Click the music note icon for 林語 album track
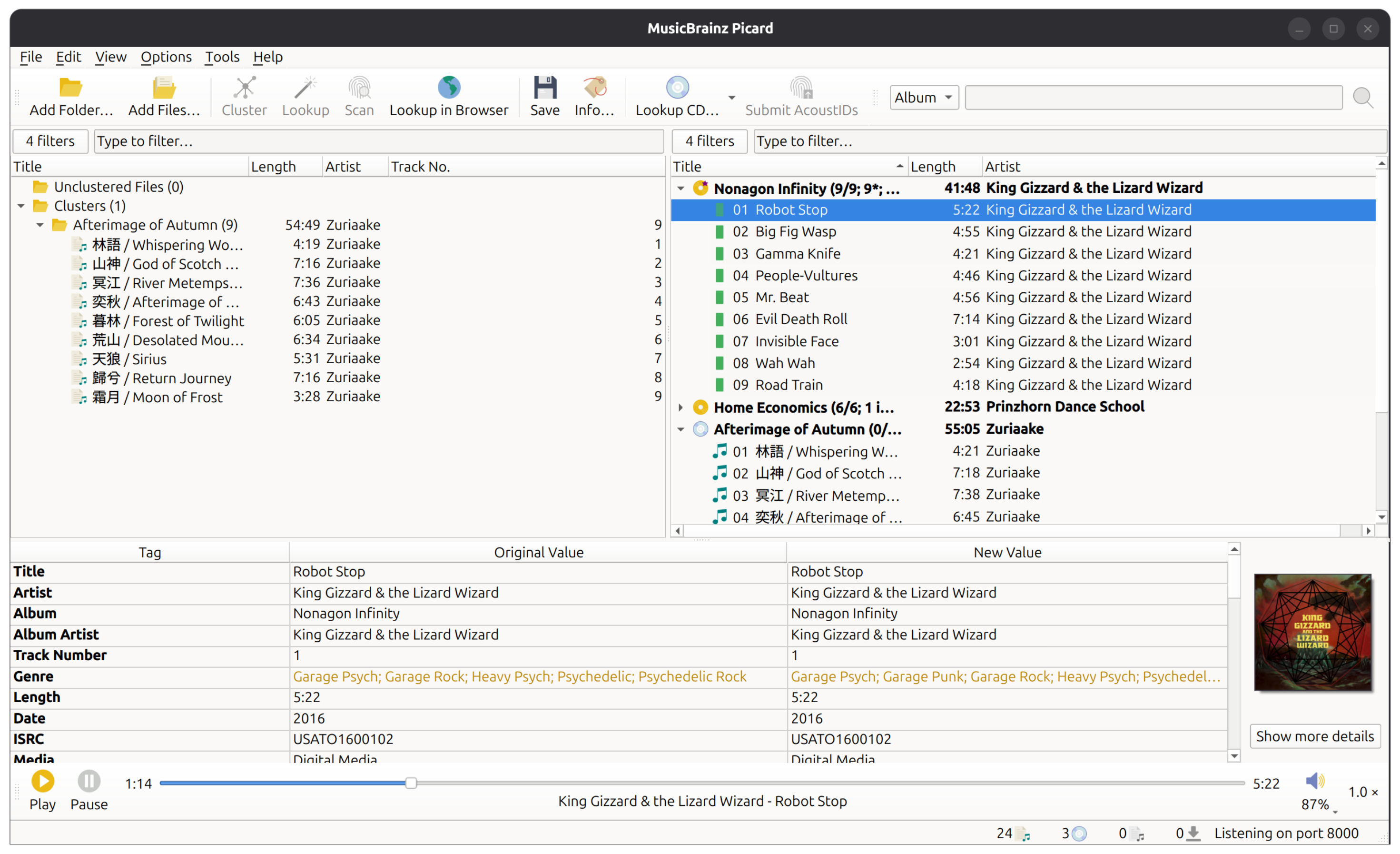Screen dimensions: 1400x854 (x=720, y=451)
